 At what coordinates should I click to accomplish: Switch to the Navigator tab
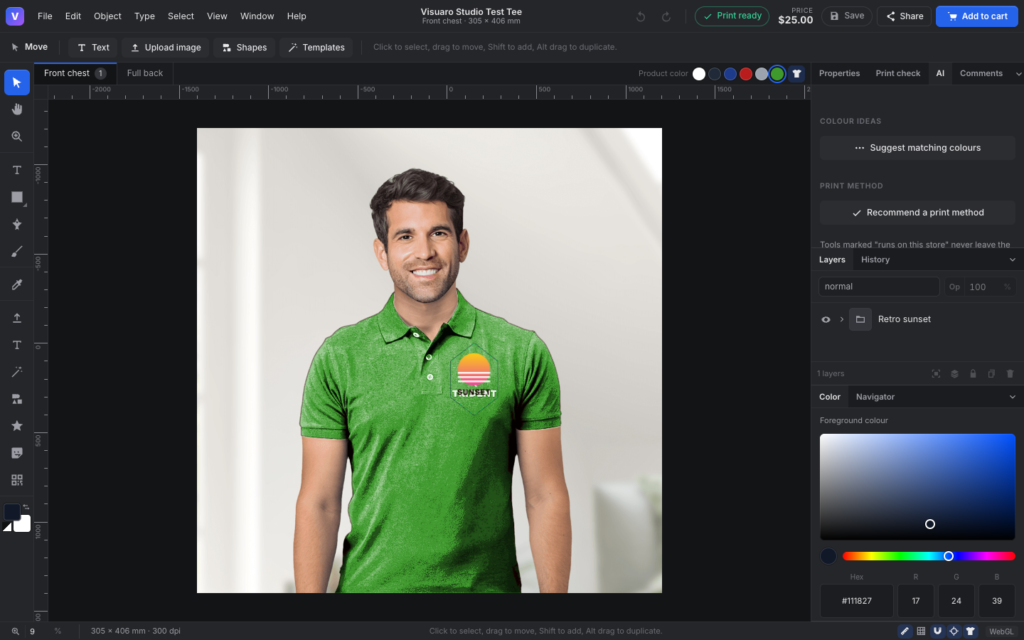[875, 397]
